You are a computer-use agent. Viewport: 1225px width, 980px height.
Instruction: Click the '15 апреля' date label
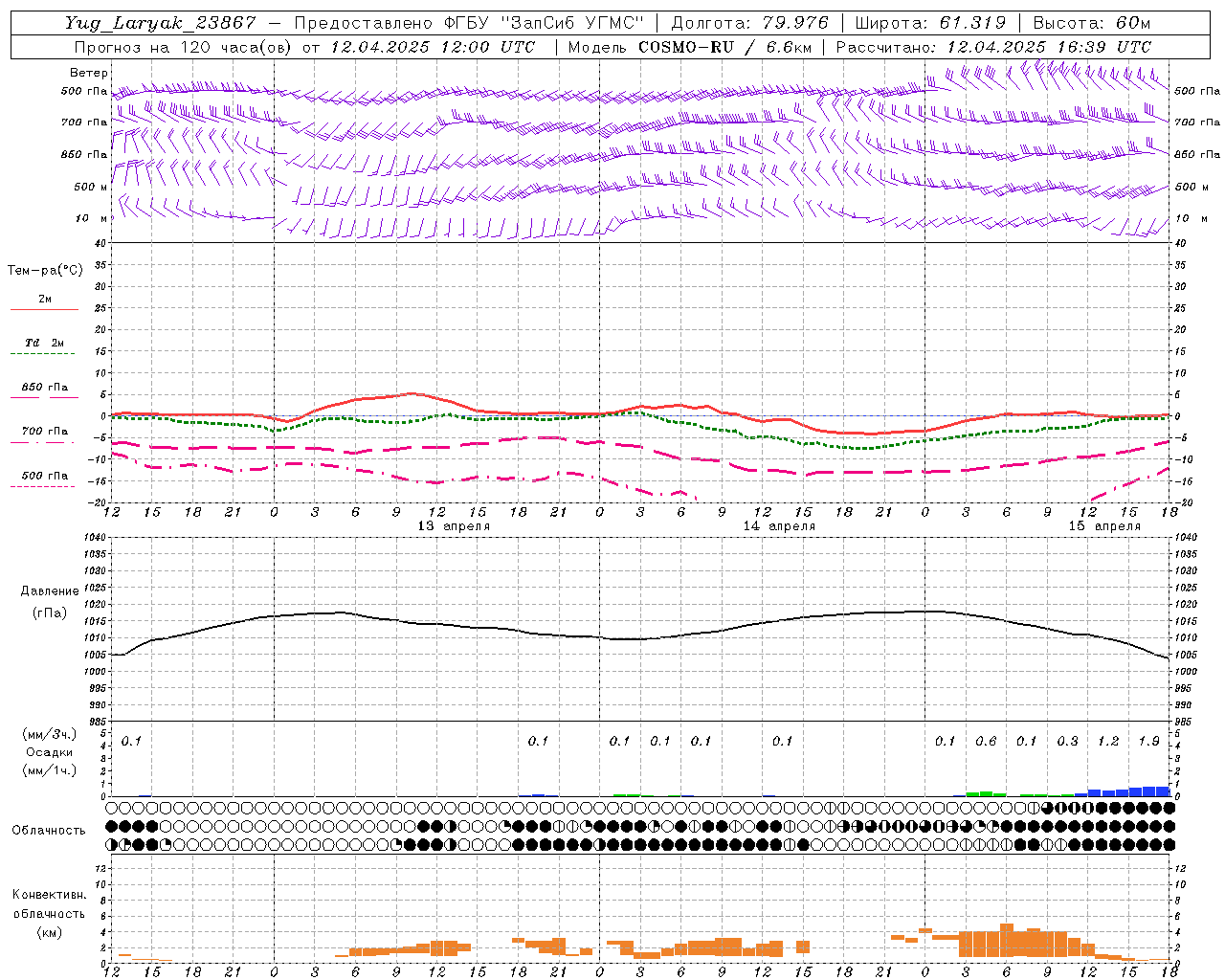pyautogui.click(x=1104, y=525)
